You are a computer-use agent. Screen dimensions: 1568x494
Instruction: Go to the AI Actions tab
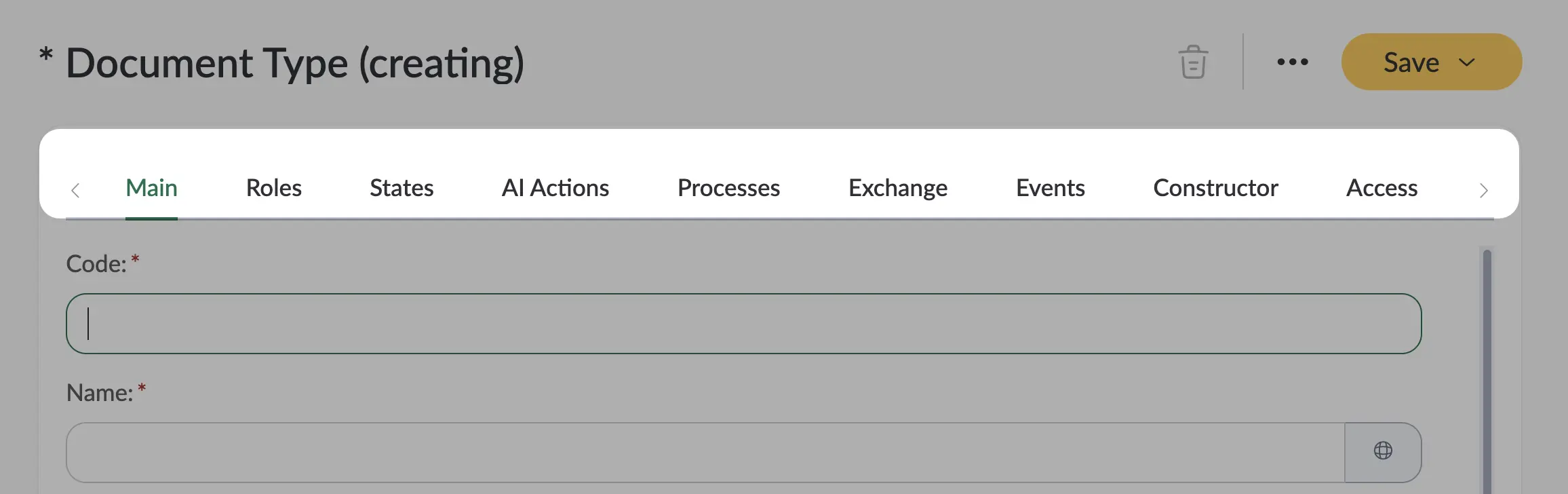pos(555,188)
